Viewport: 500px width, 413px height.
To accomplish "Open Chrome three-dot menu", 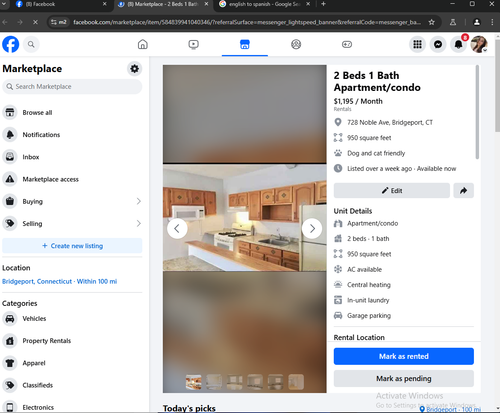I will coord(492,22).
